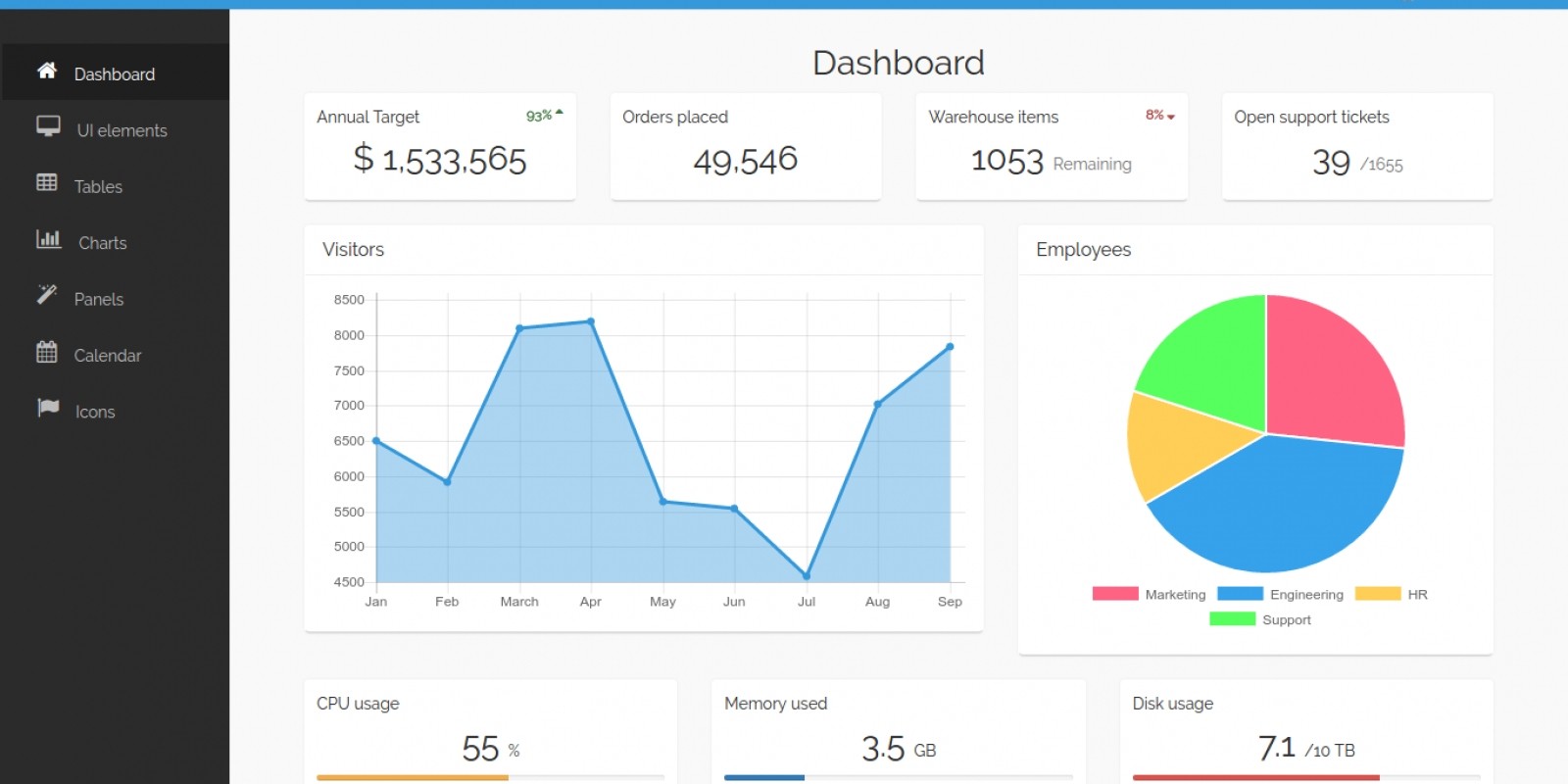Viewport: 1568px width, 784px height.
Task: Click the Open support tickets card
Action: click(x=1357, y=147)
